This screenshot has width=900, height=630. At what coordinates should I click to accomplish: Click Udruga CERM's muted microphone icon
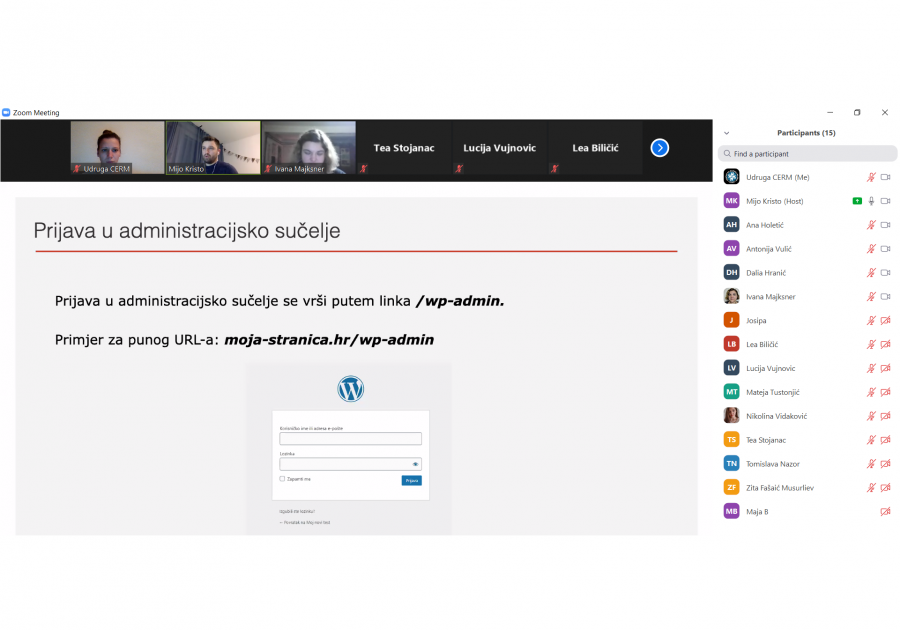(871, 177)
